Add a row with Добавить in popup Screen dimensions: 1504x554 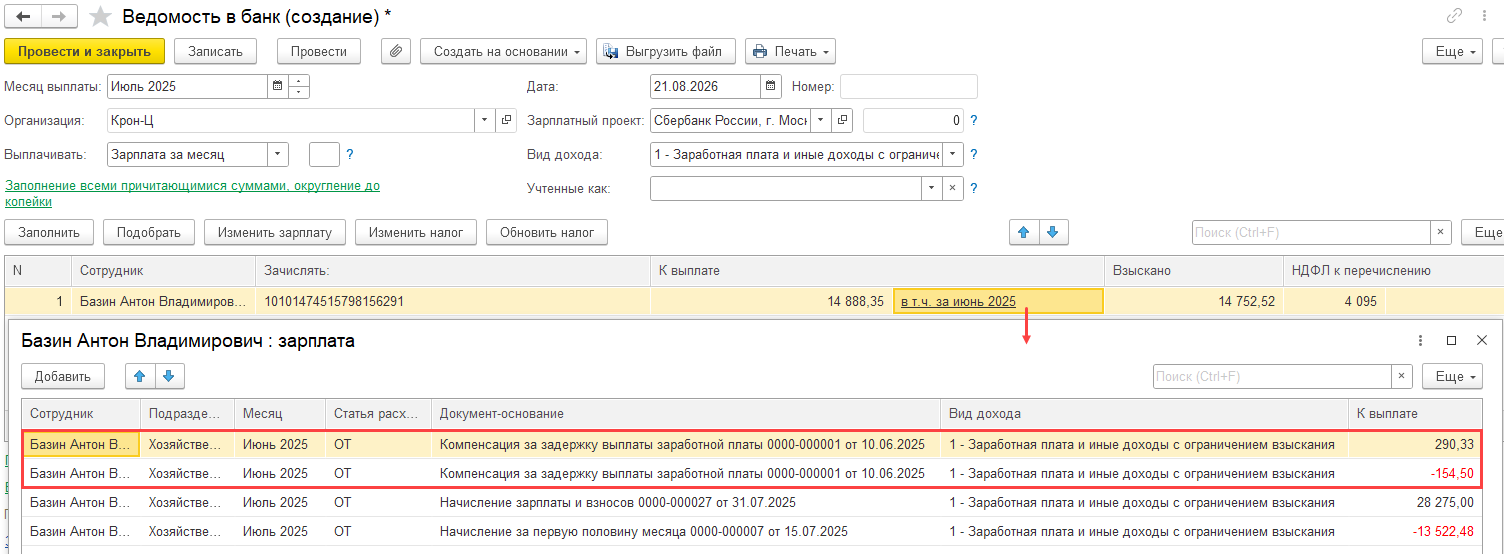[x=62, y=376]
